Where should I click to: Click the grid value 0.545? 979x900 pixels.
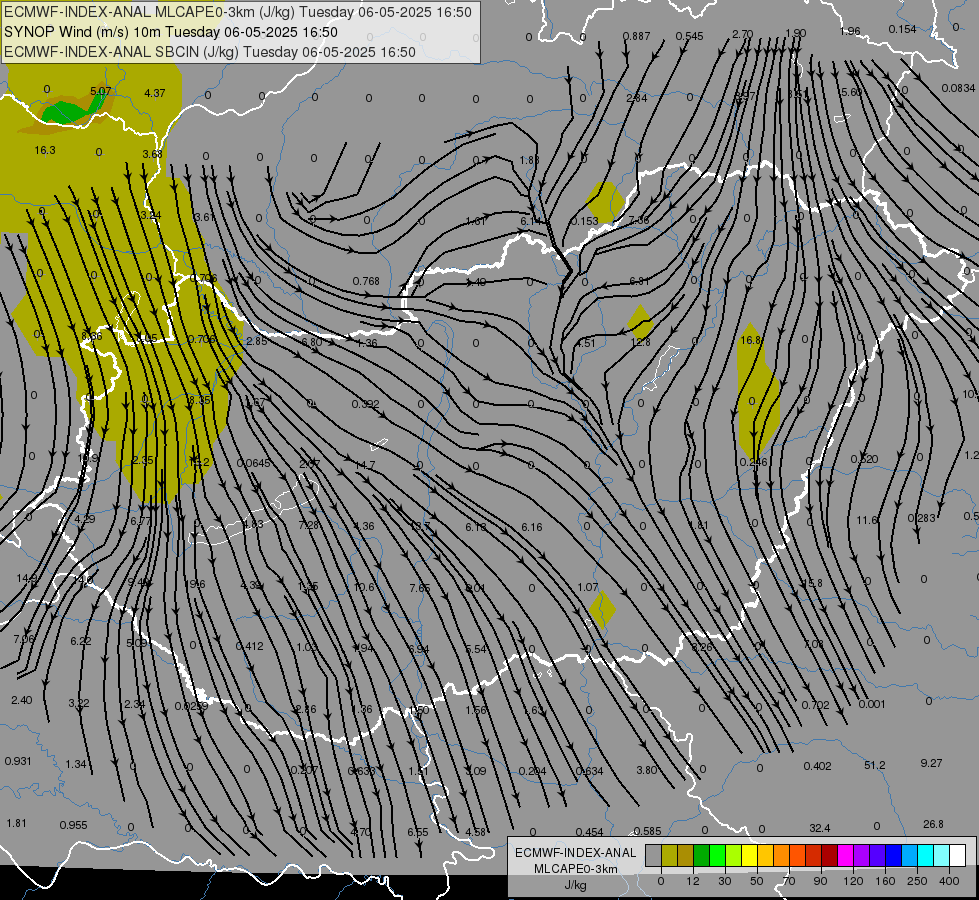tap(690, 37)
